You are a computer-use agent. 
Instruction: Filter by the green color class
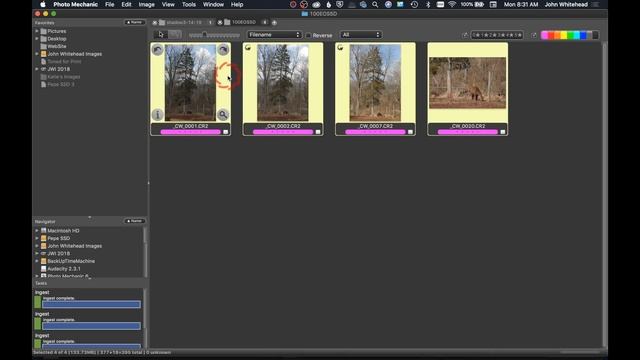coord(570,36)
